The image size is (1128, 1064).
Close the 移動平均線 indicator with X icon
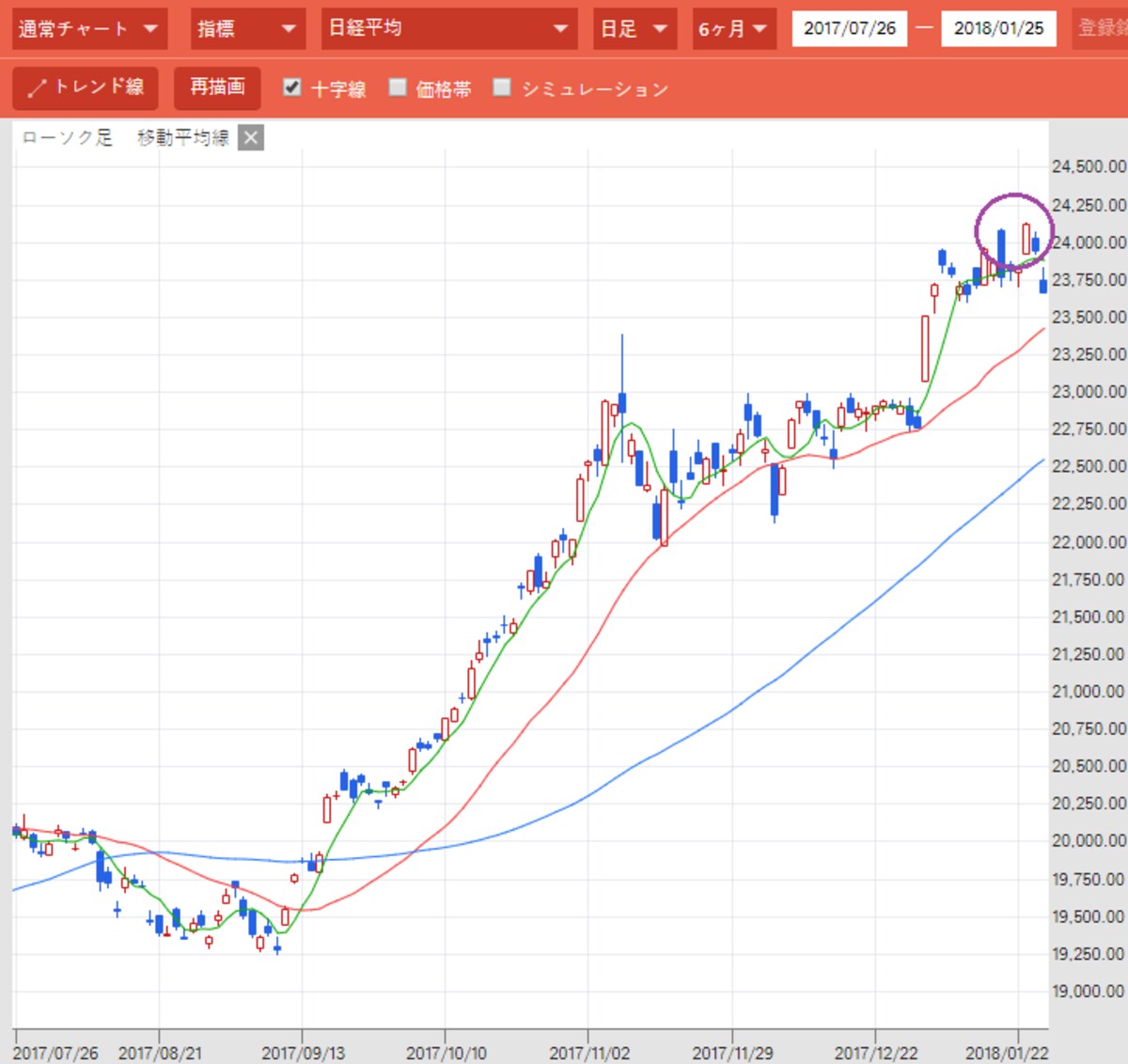pos(250,138)
